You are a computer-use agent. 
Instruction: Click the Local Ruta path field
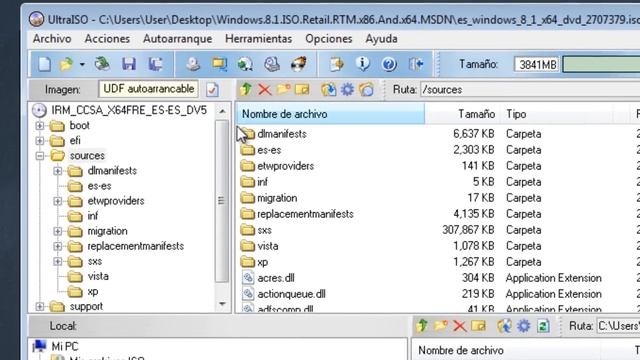coord(618,326)
